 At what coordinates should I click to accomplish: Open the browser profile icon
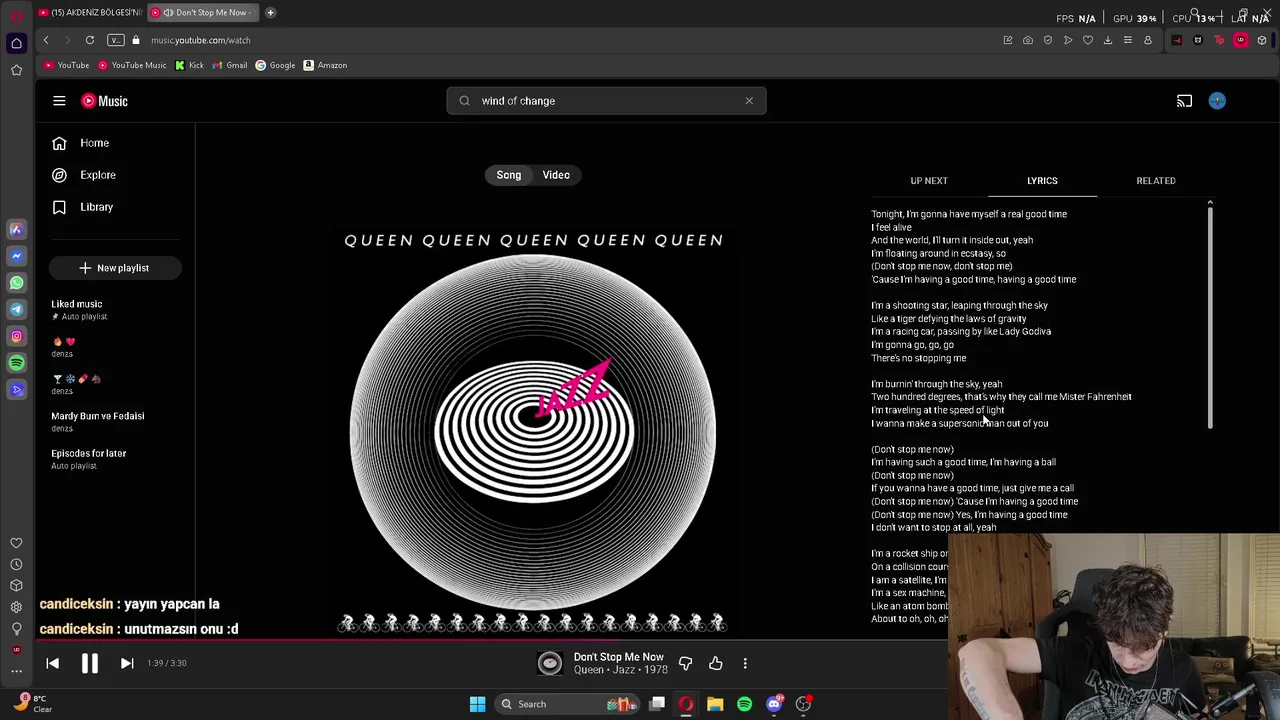(1148, 40)
